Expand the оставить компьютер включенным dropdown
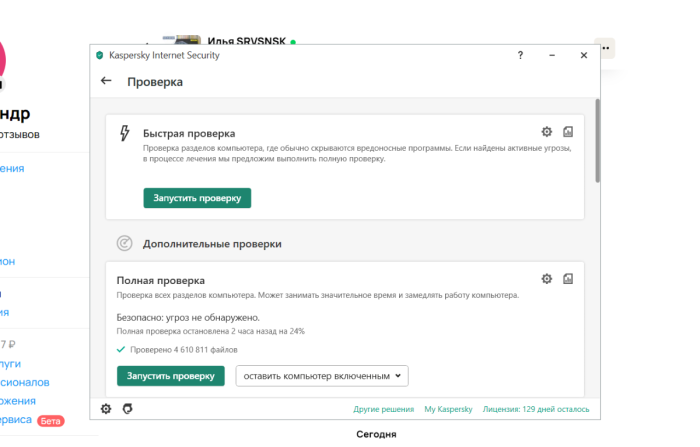 [x=322, y=376]
